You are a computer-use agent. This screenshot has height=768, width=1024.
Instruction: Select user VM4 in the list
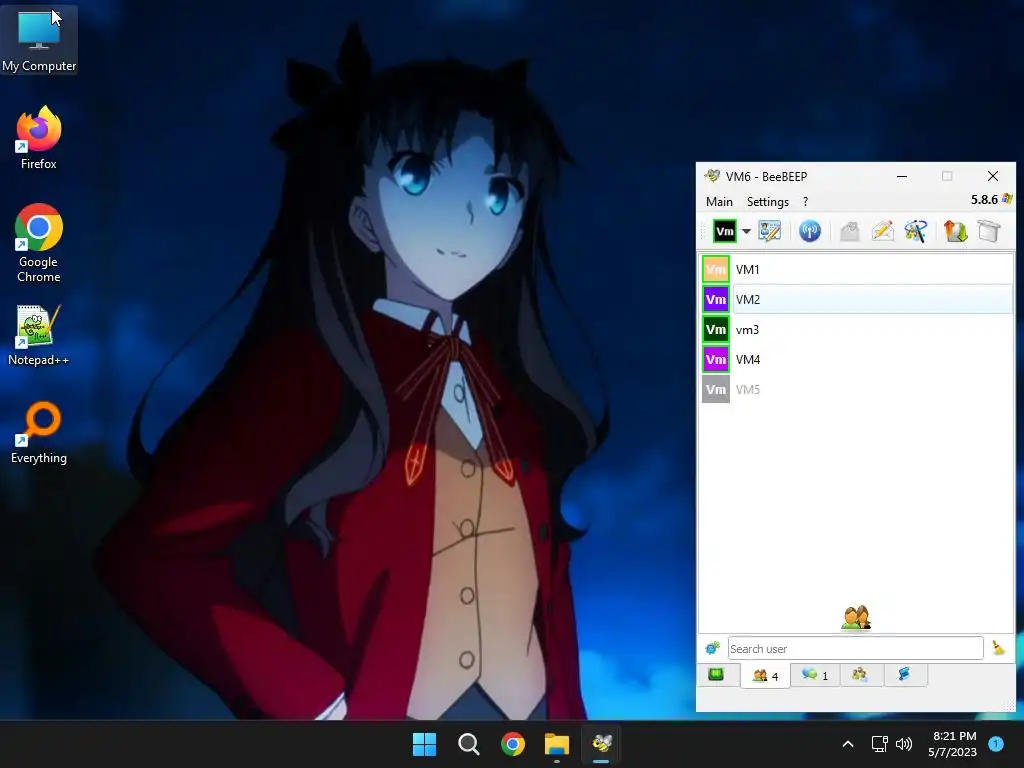click(x=856, y=359)
